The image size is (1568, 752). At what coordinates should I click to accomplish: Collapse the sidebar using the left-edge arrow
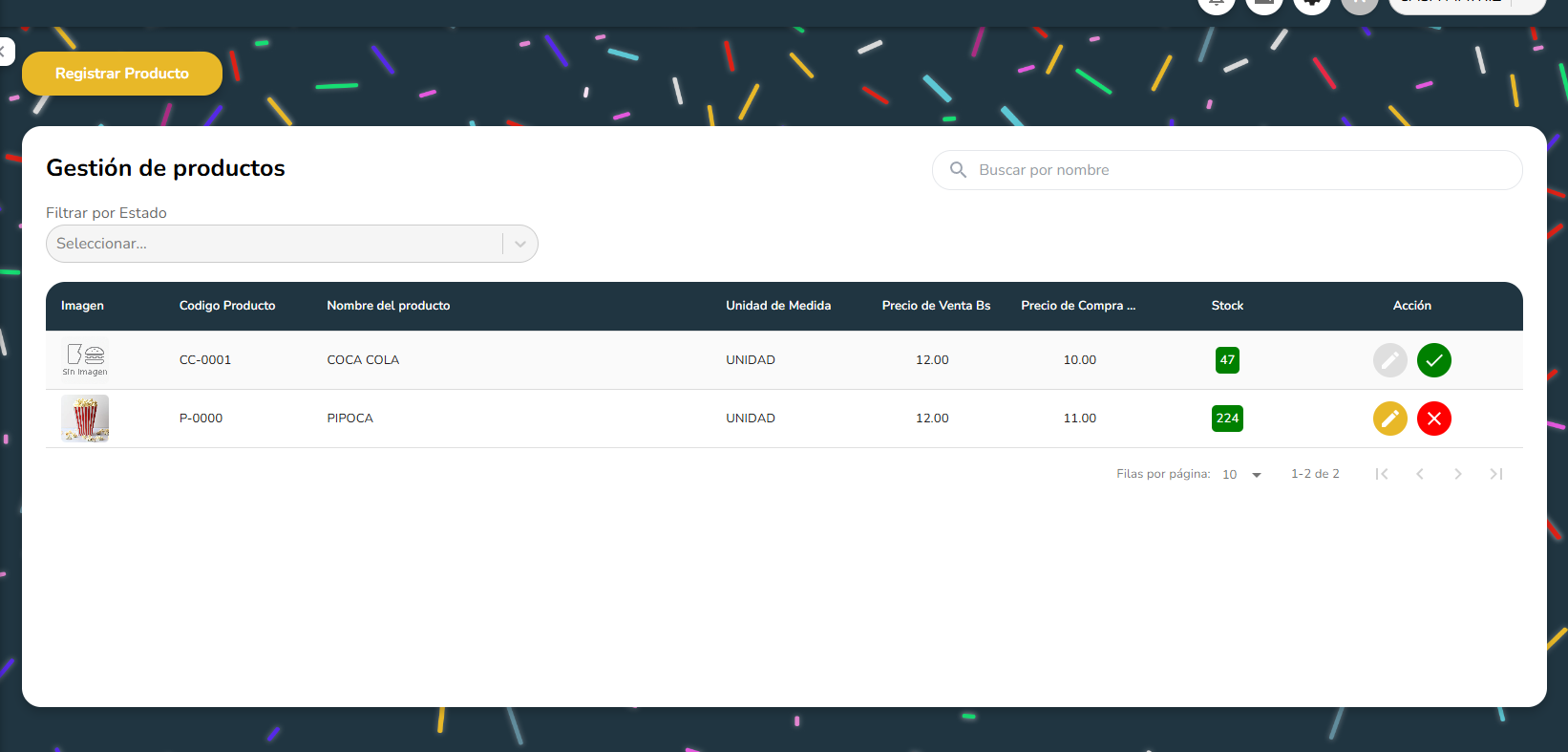tap(5, 52)
